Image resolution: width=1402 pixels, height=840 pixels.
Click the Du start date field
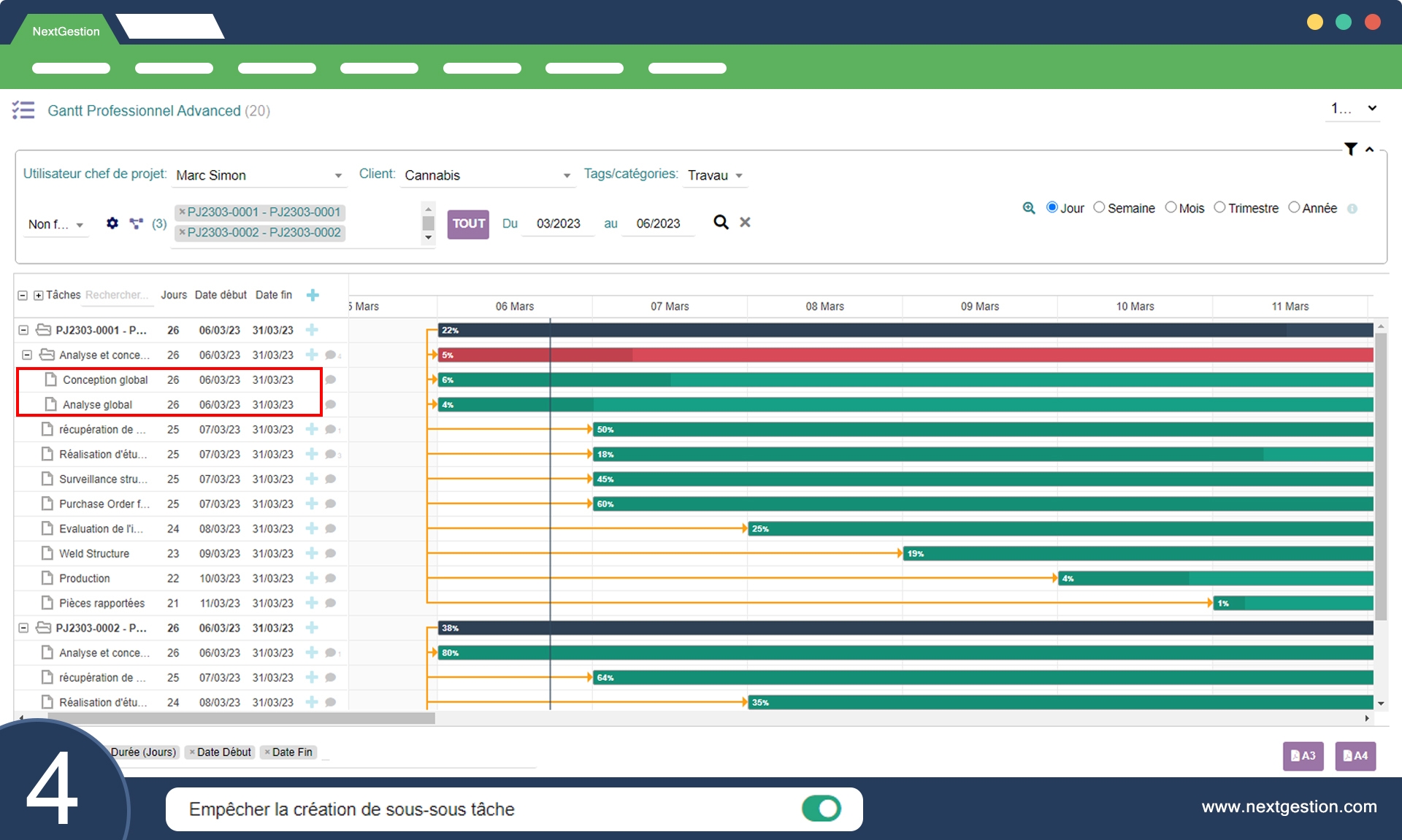[x=558, y=223]
